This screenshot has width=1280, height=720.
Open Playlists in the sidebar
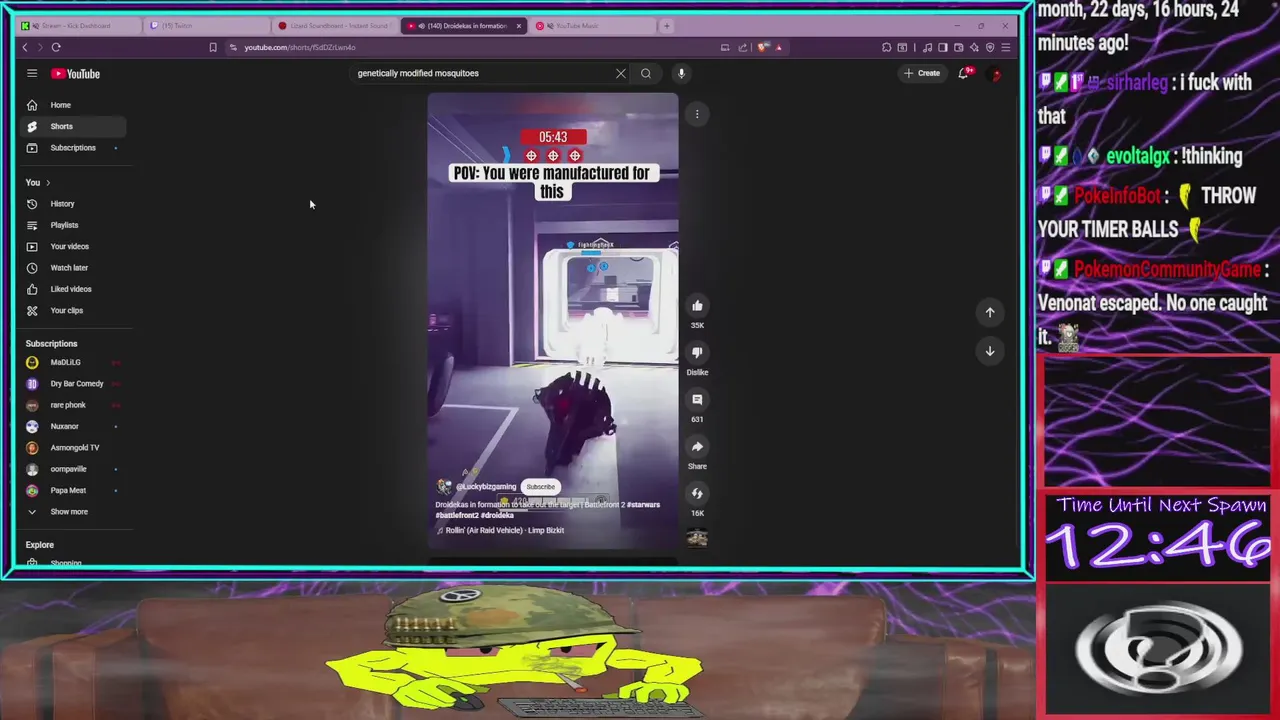(73, 225)
